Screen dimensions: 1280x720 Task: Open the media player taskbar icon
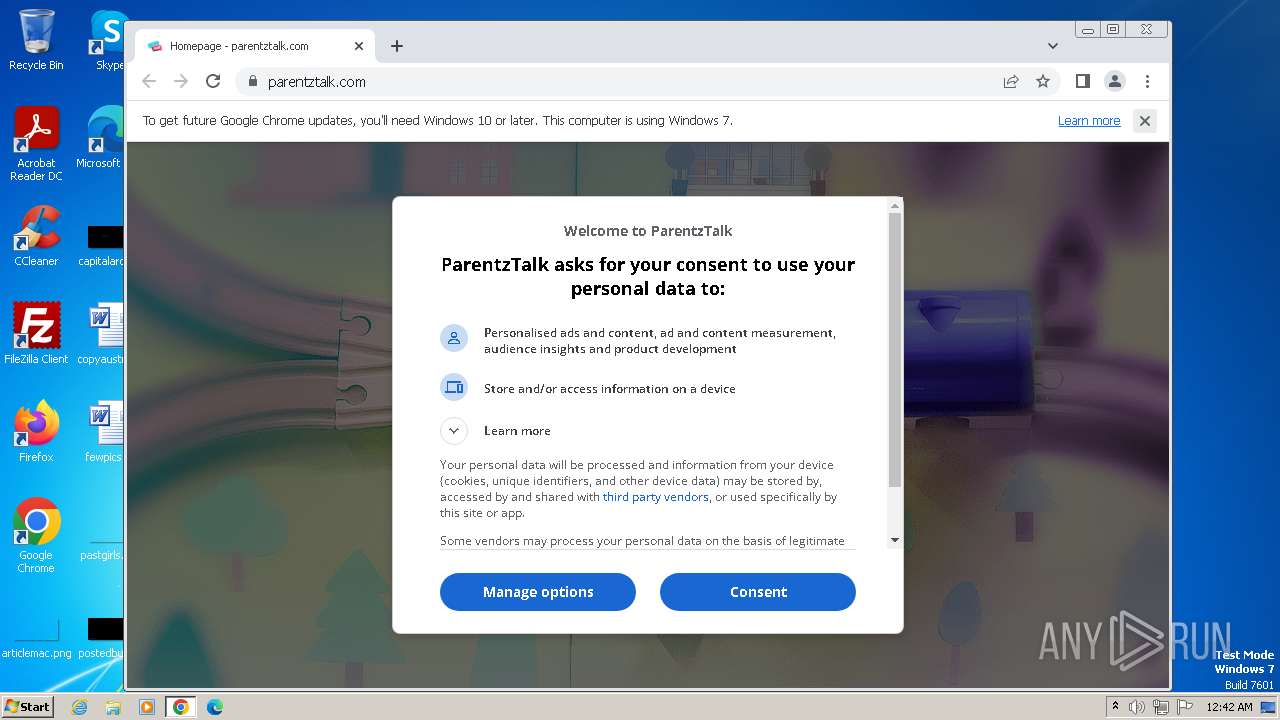(x=147, y=707)
